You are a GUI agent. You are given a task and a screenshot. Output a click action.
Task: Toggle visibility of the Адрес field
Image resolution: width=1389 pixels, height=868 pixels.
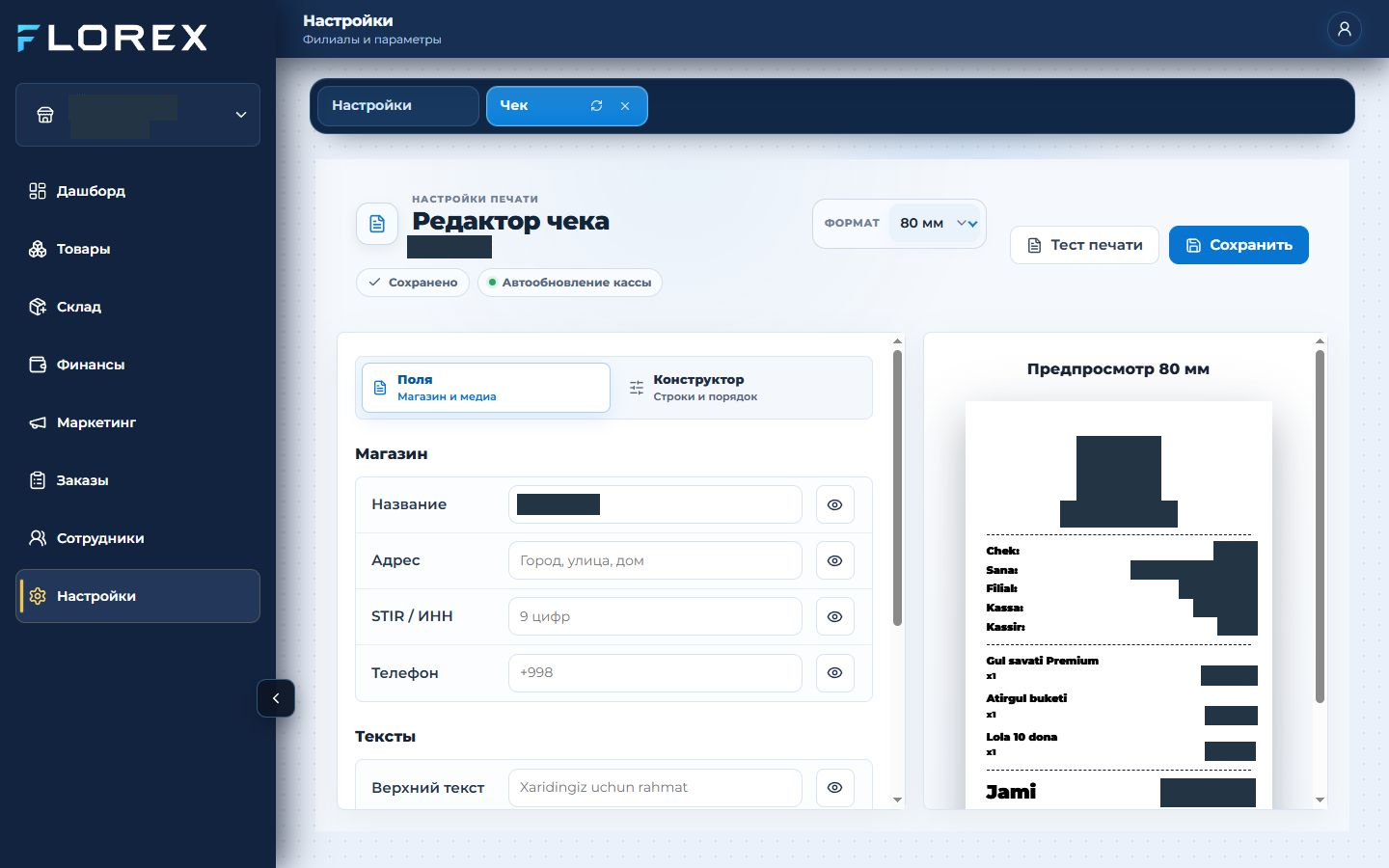tap(835, 560)
